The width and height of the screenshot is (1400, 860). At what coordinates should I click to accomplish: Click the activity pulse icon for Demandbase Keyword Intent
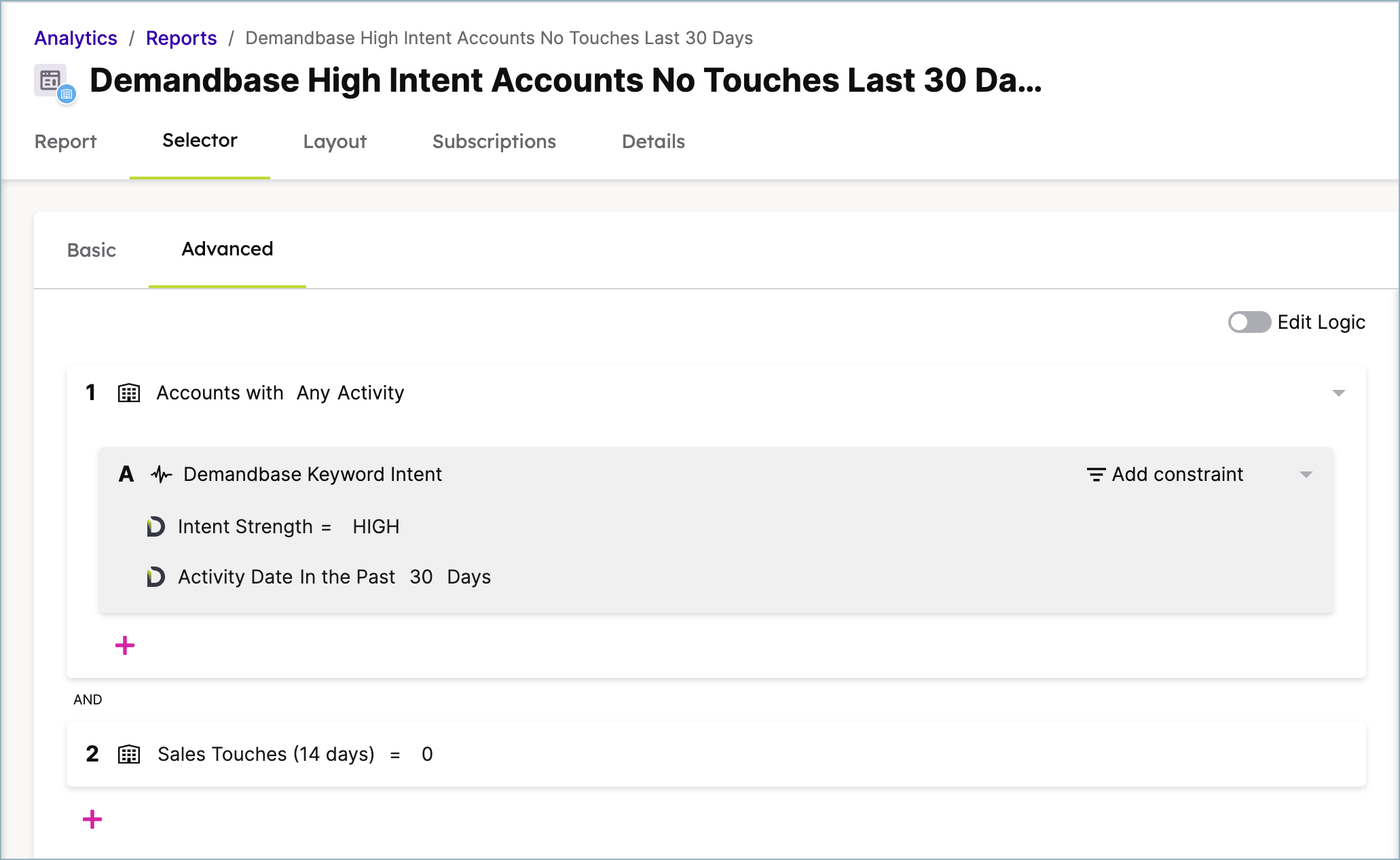162,474
